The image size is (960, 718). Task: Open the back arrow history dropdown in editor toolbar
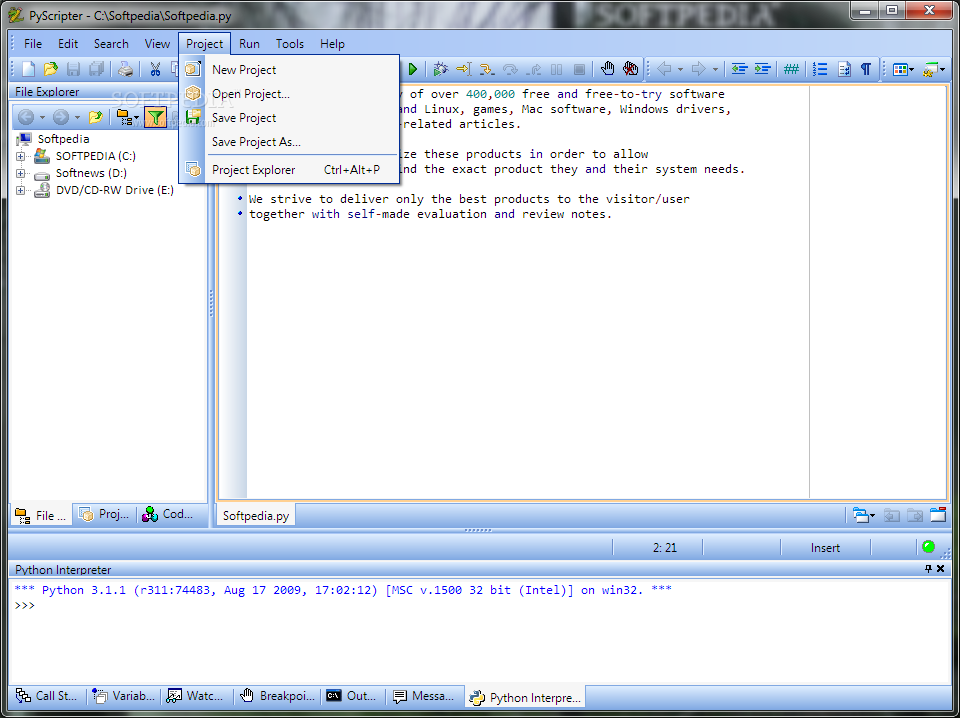pyautogui.click(x=680, y=69)
